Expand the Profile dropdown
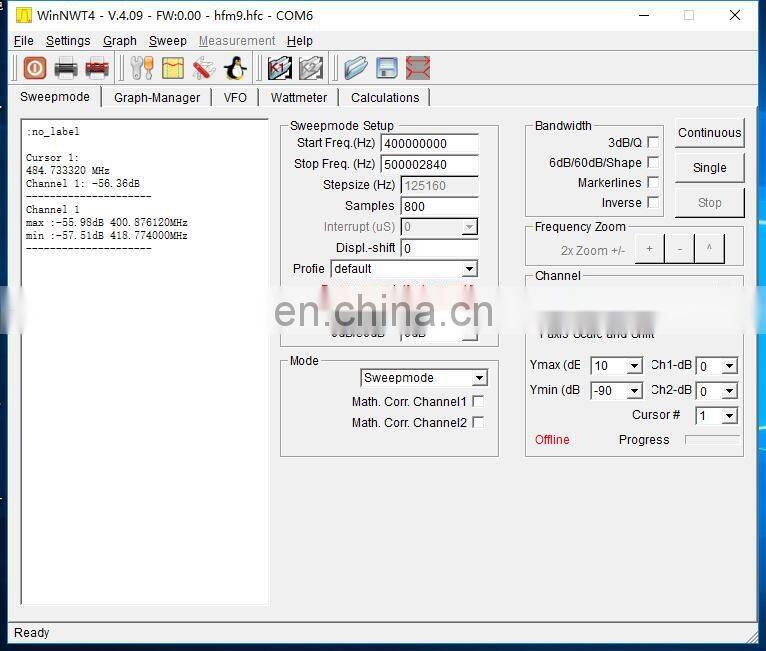 (x=469, y=269)
